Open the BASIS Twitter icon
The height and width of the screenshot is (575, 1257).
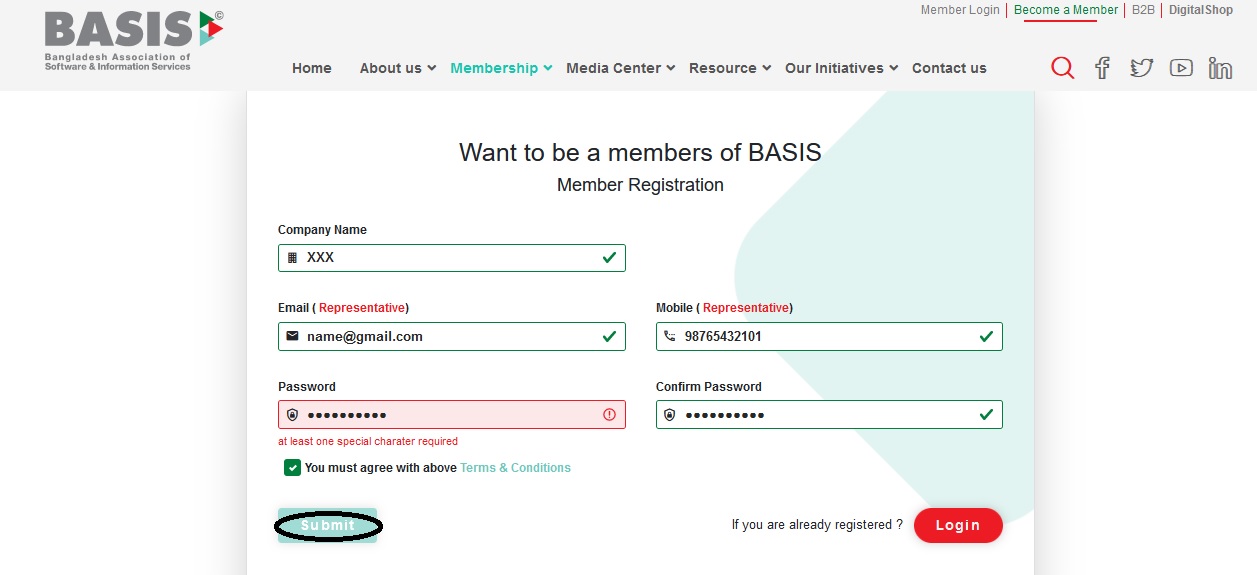[1141, 68]
